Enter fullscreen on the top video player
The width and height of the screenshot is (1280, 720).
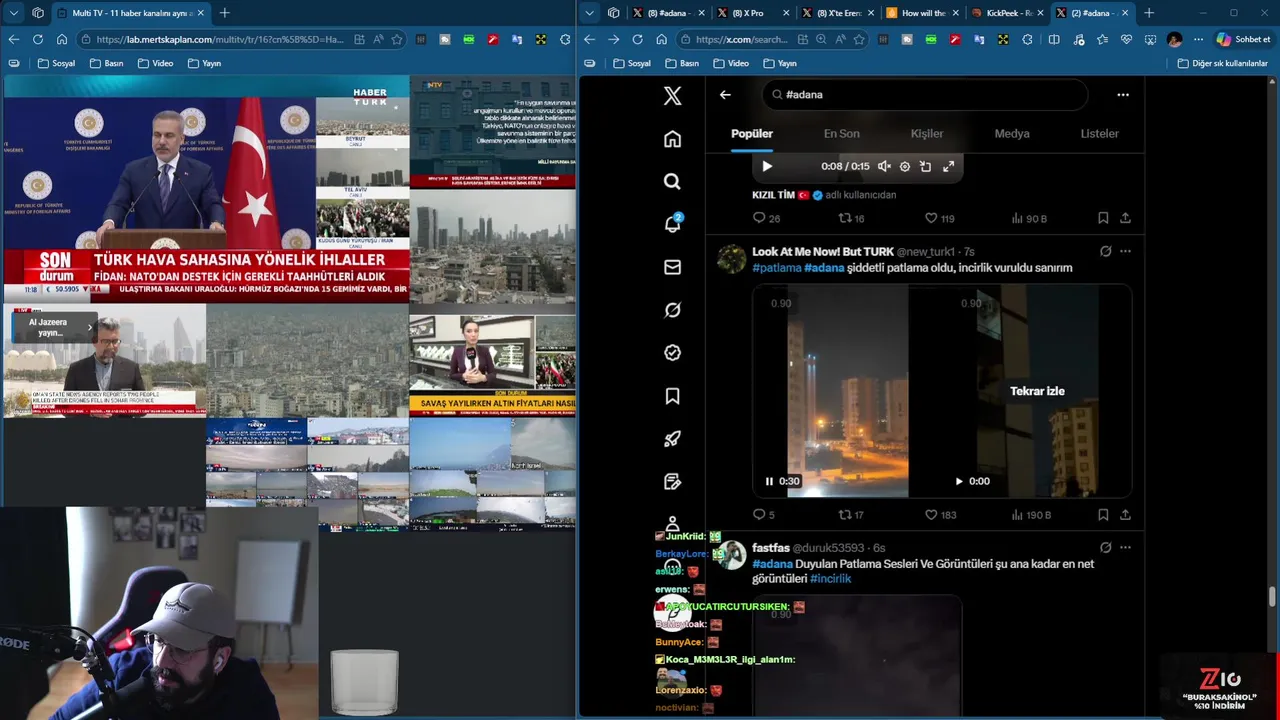(x=948, y=167)
